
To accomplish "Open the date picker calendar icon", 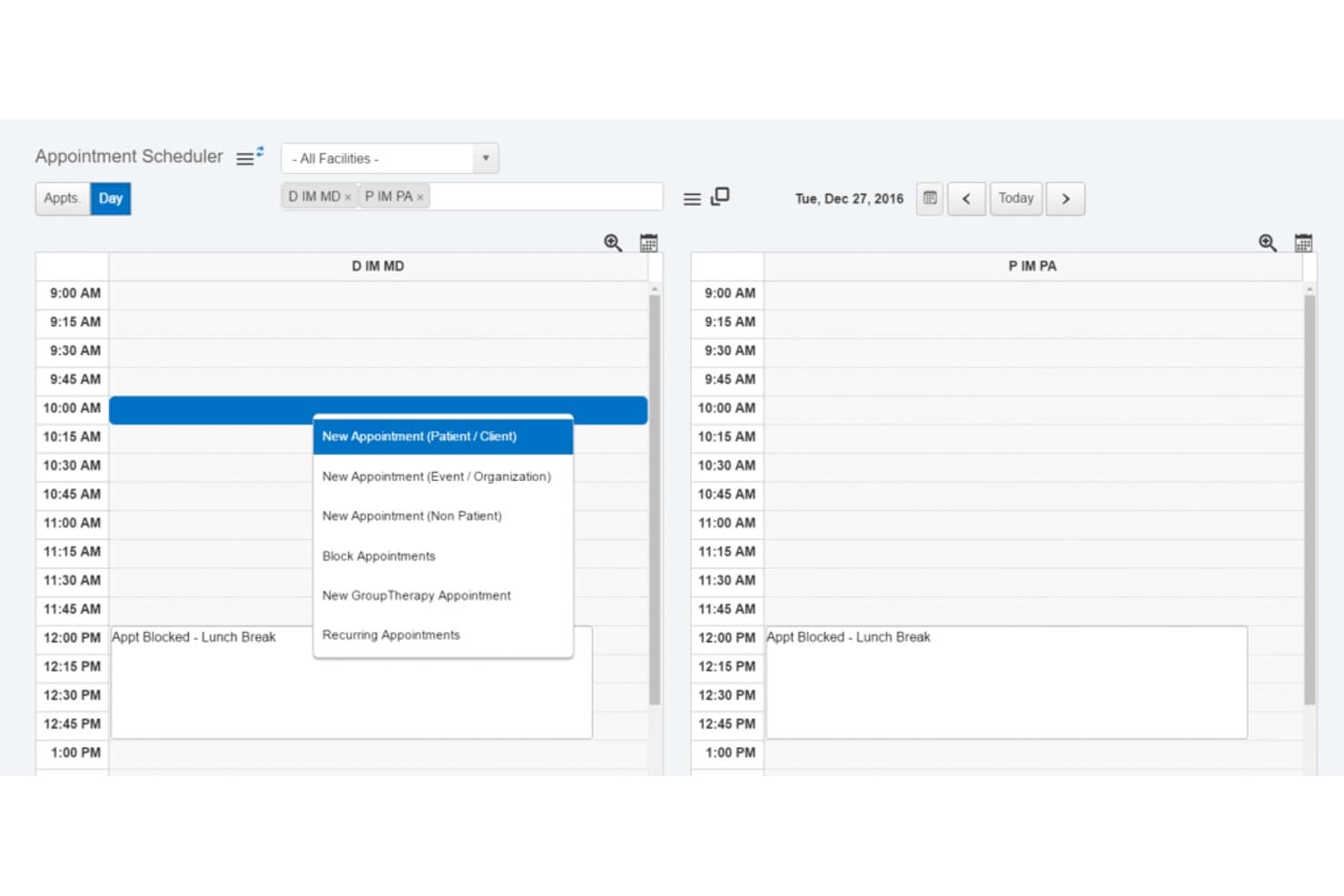I will (930, 198).
